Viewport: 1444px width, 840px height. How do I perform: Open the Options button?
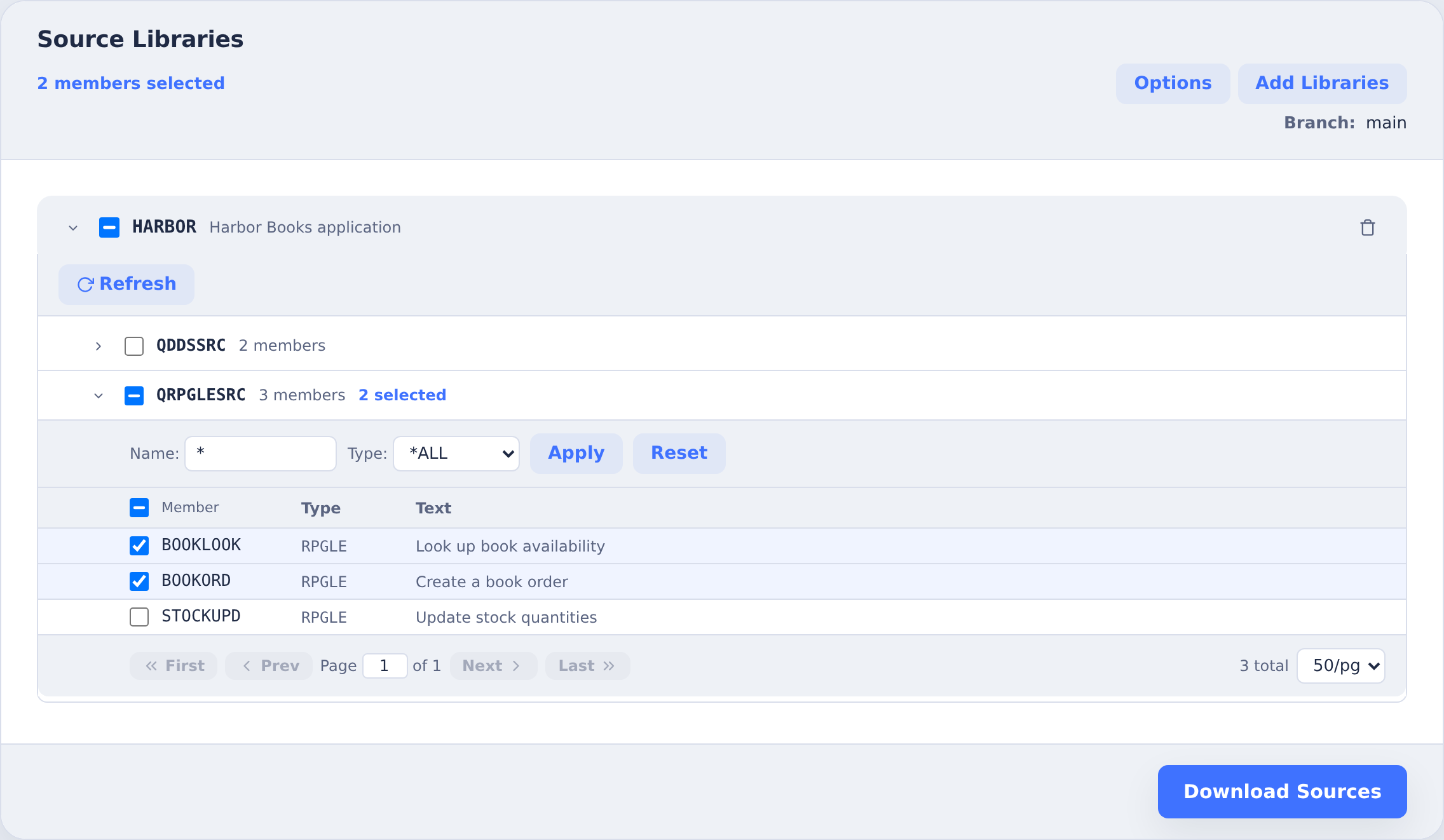[1173, 84]
